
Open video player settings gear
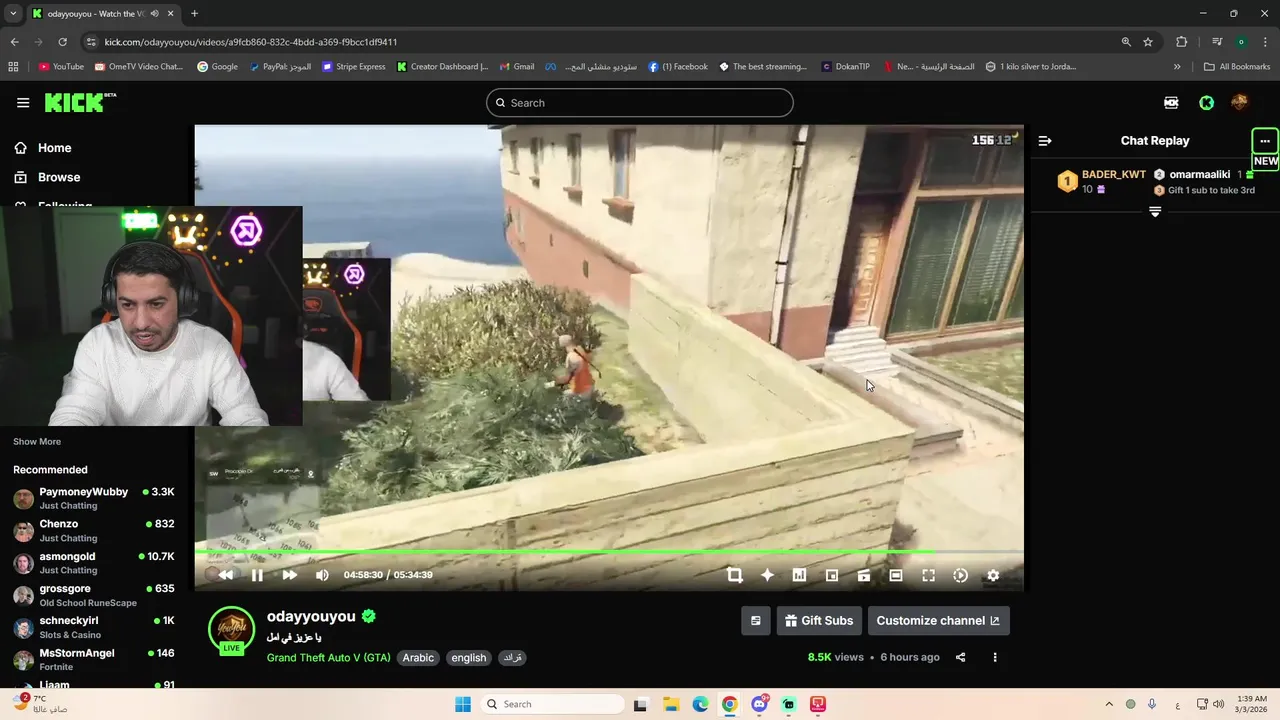point(993,575)
